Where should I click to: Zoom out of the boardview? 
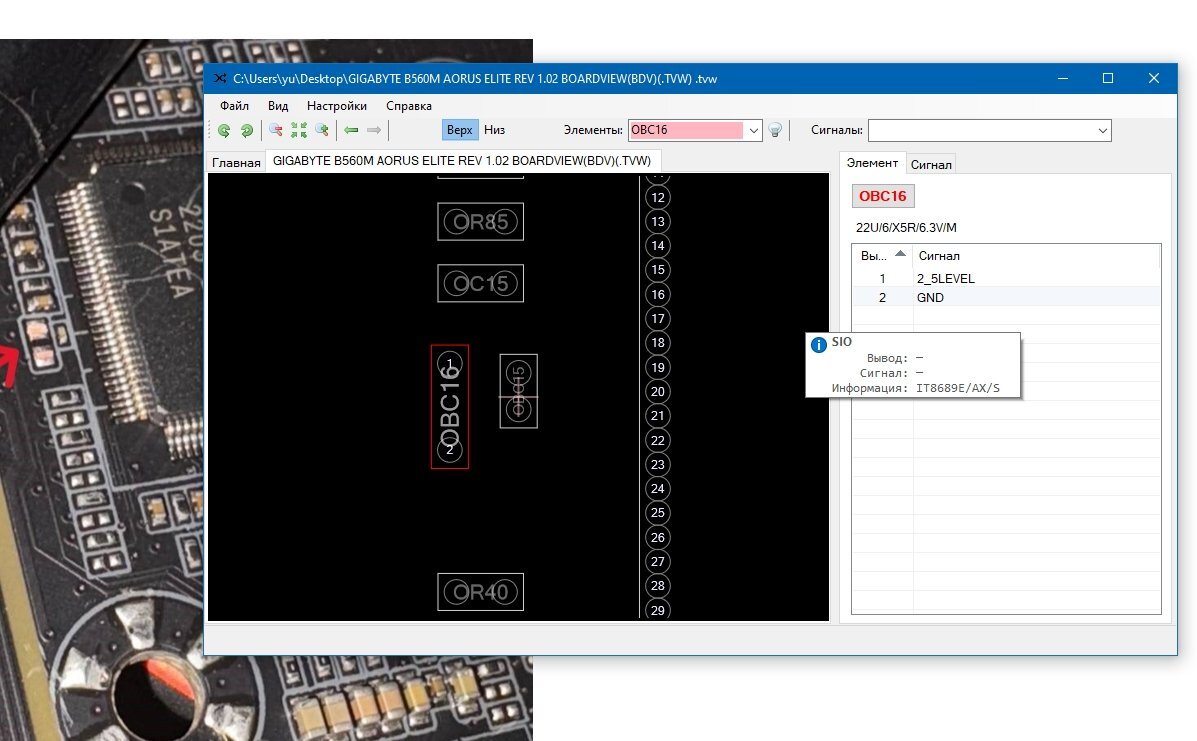[276, 130]
